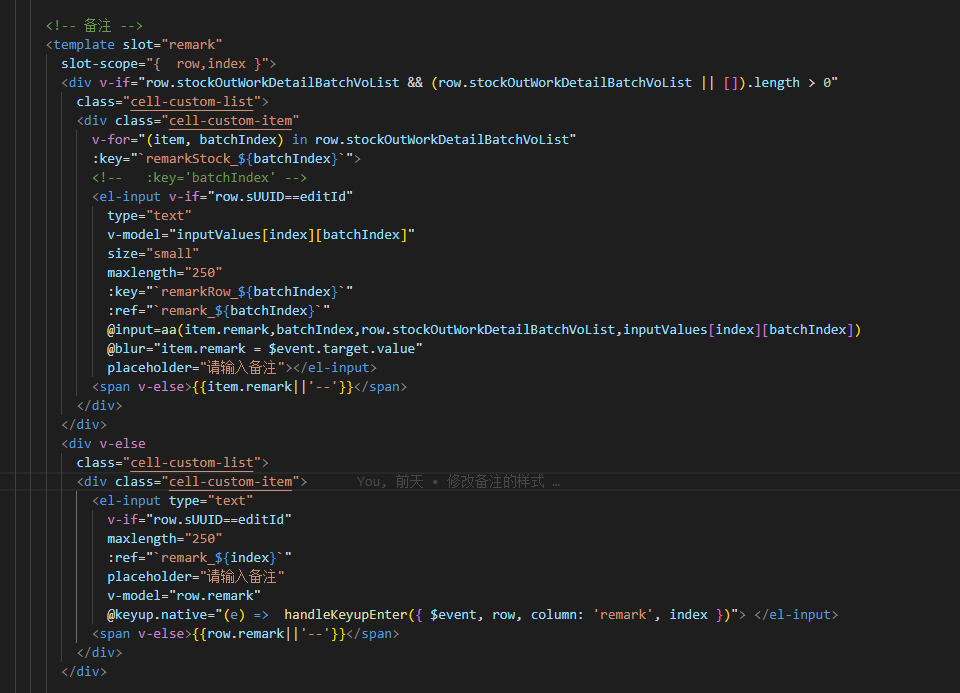Image resolution: width=960 pixels, height=693 pixels.
Task: Click @blur="item.remark = $event.target.value" line
Action: pyautogui.click(x=264, y=348)
